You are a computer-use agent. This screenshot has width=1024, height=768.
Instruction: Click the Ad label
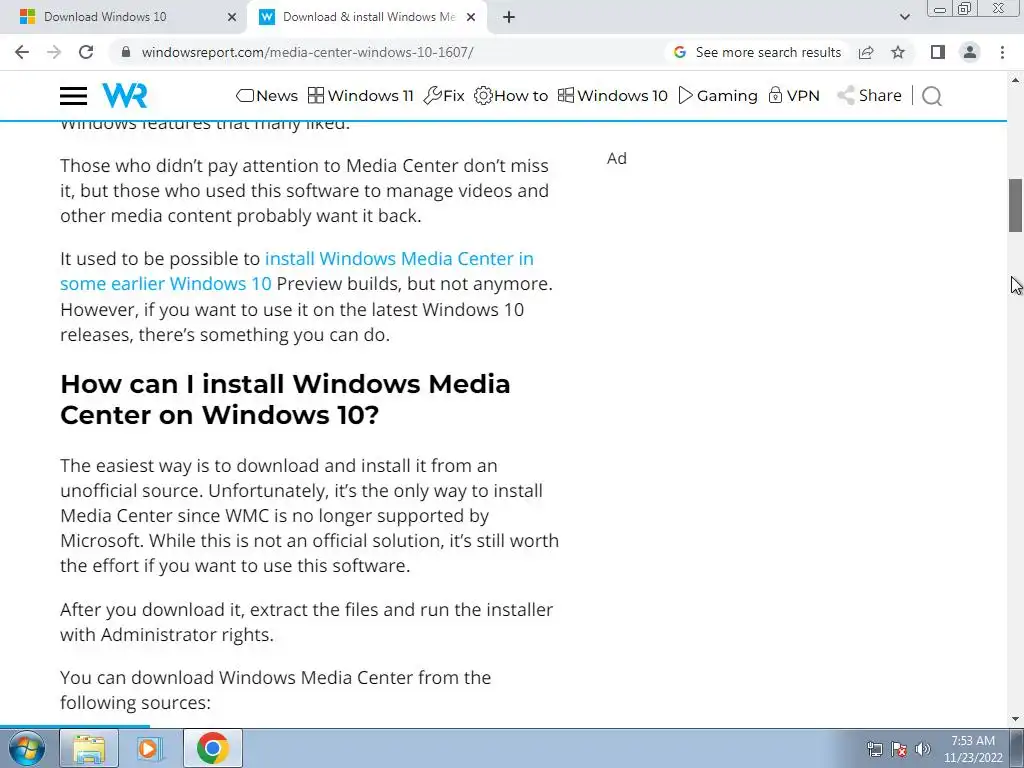pos(616,159)
